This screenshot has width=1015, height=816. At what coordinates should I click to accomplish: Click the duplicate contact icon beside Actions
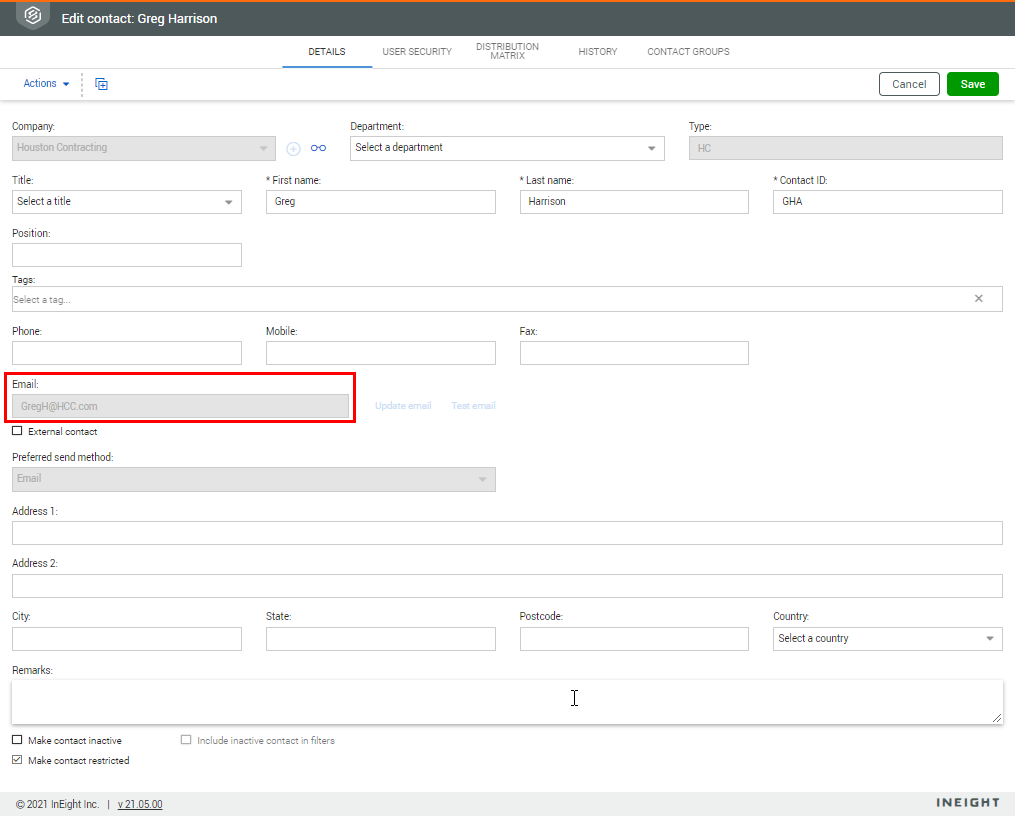(101, 84)
